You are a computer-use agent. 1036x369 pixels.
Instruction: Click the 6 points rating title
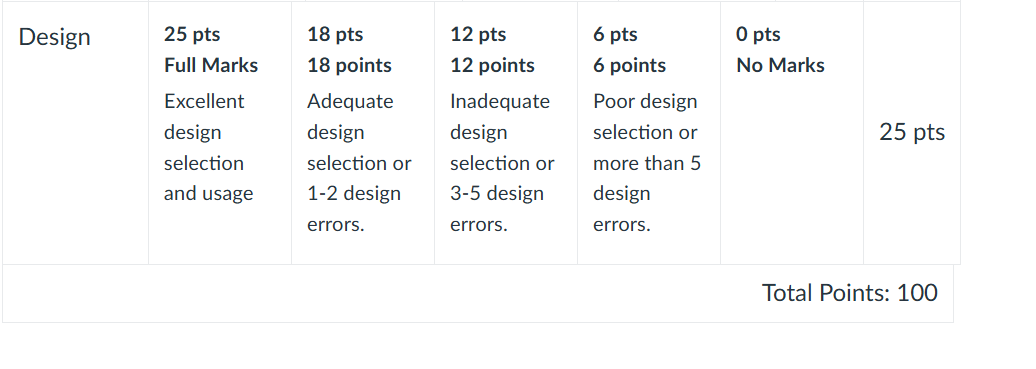pyautogui.click(x=629, y=65)
